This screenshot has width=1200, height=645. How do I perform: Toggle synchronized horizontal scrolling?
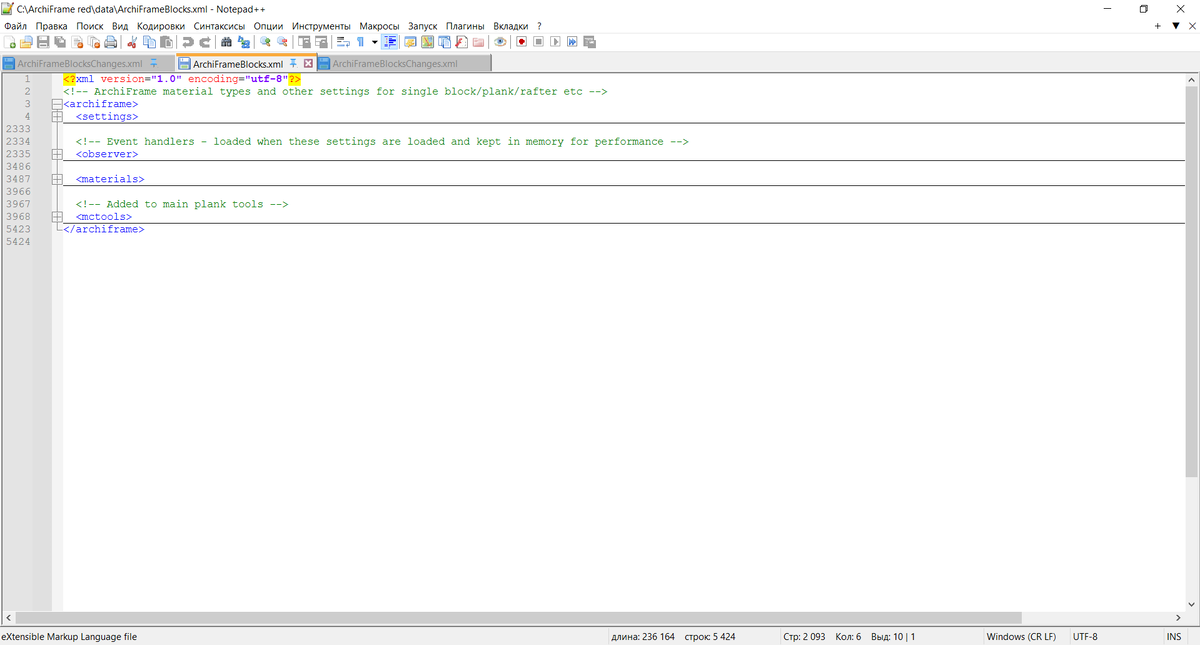tap(321, 42)
